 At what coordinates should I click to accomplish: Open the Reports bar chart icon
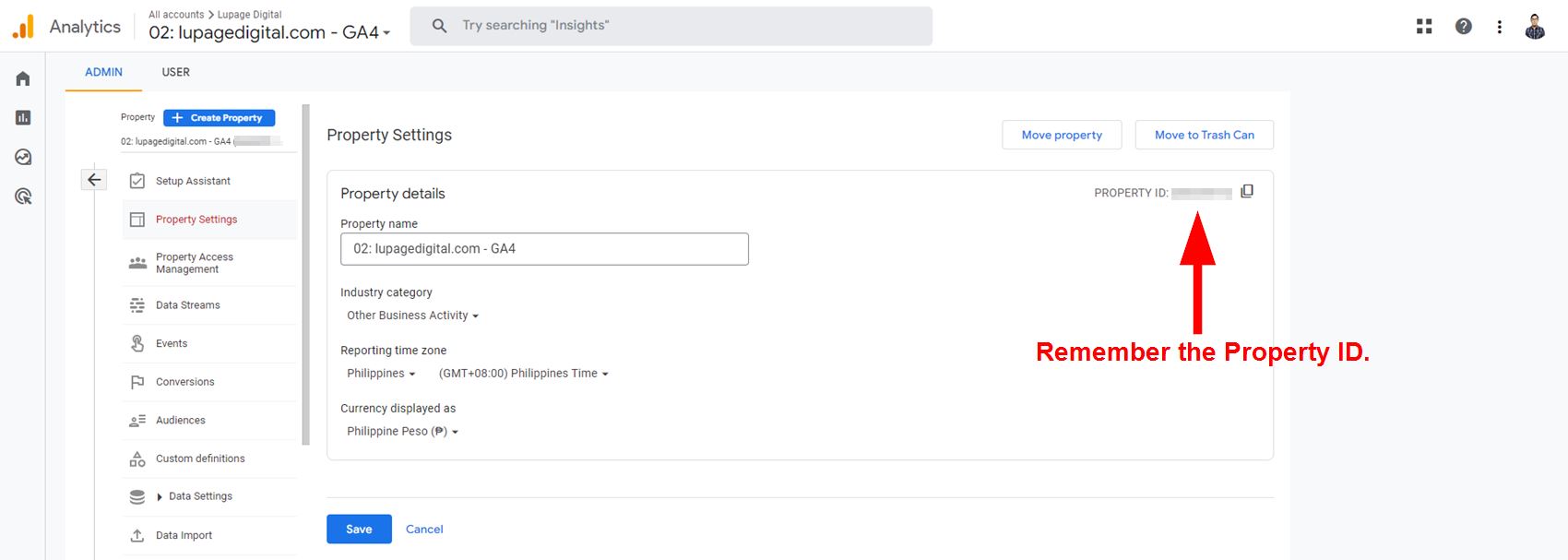point(23,117)
